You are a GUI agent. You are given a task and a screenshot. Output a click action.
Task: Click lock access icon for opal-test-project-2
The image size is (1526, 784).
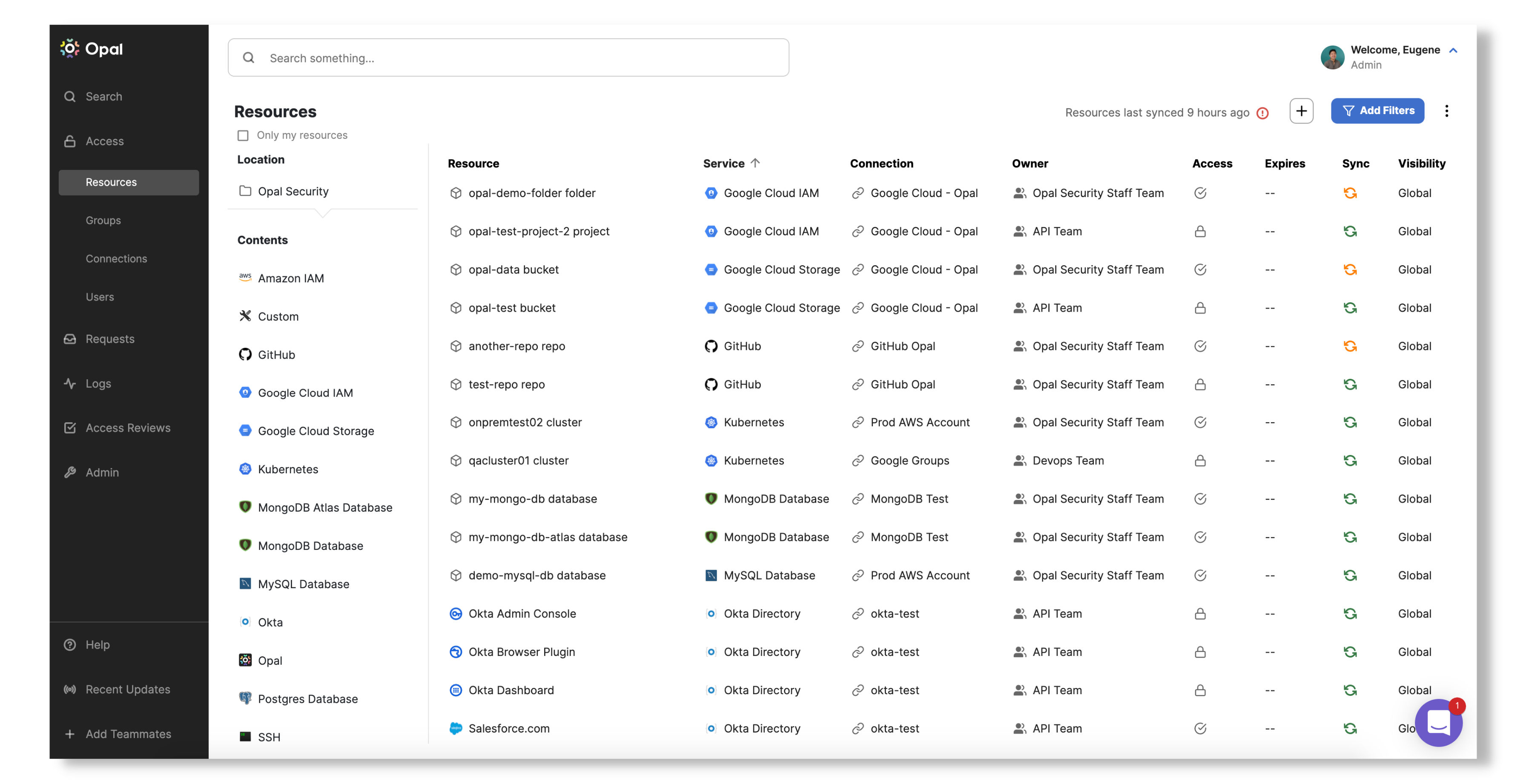click(x=1199, y=232)
